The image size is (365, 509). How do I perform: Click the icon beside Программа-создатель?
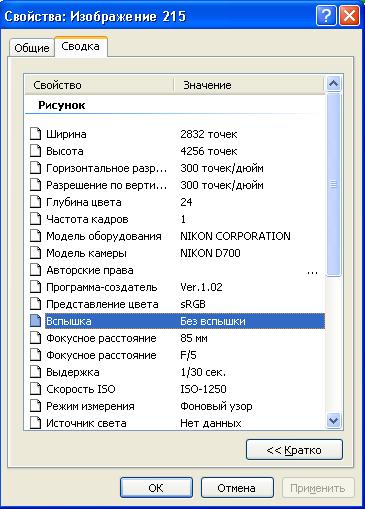tap(36, 287)
